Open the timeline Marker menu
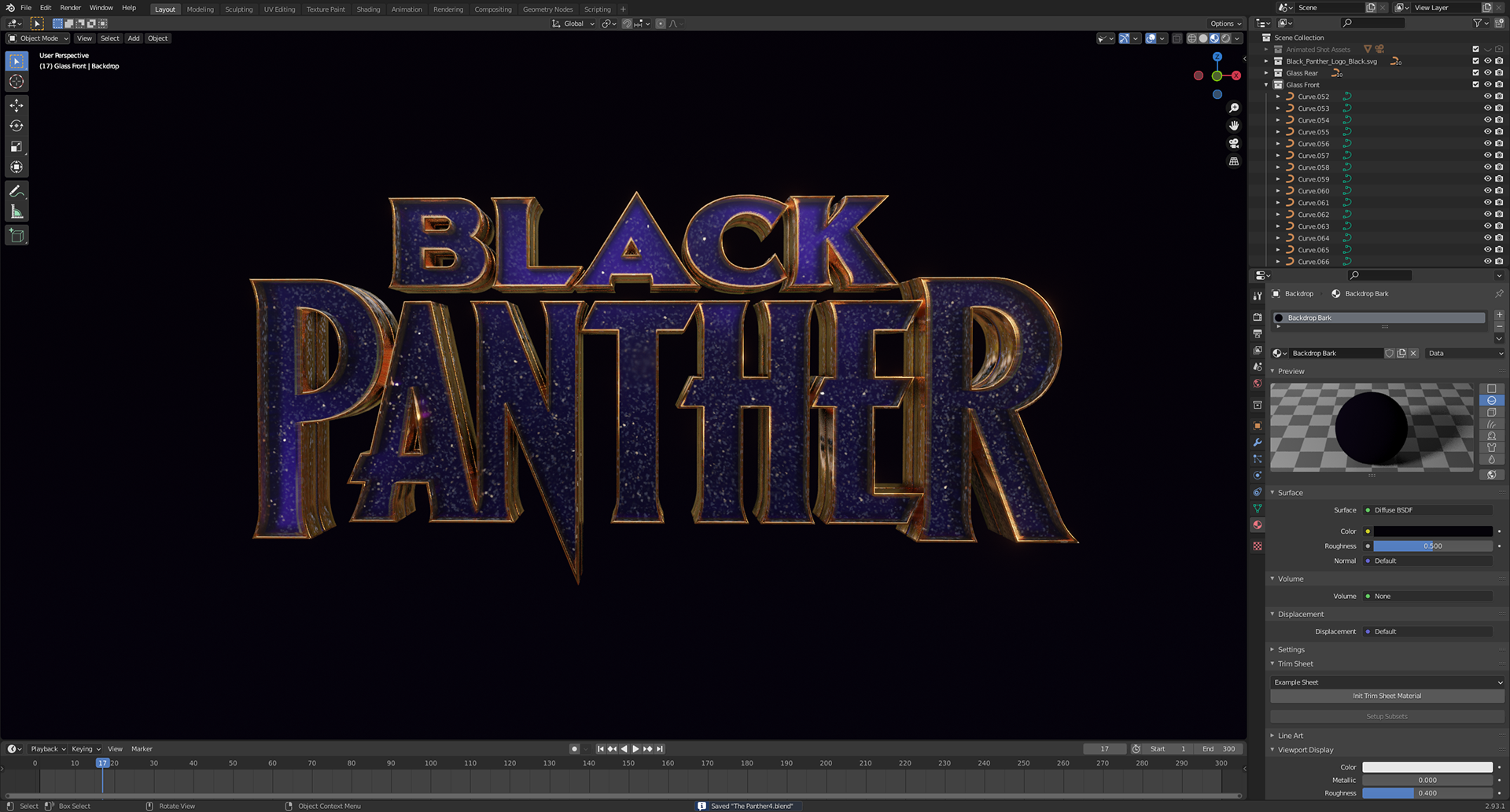Screen dimensions: 1510x812 click(142, 749)
